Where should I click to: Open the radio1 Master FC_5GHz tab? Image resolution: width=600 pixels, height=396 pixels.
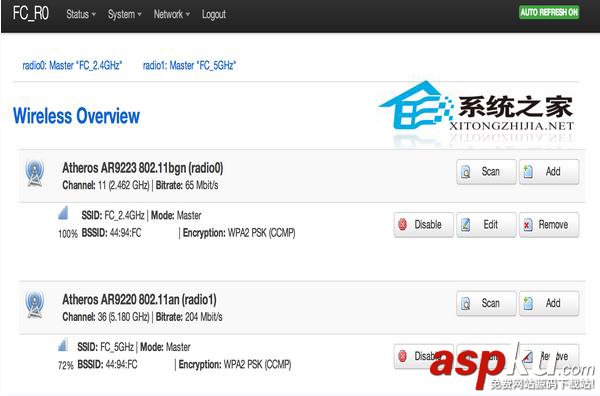click(x=189, y=65)
